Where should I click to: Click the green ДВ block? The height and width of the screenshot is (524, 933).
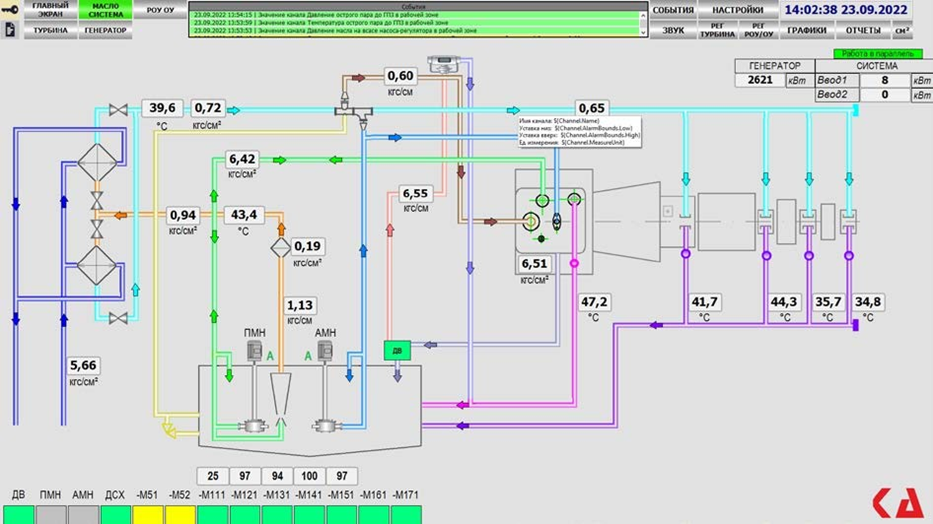(397, 350)
